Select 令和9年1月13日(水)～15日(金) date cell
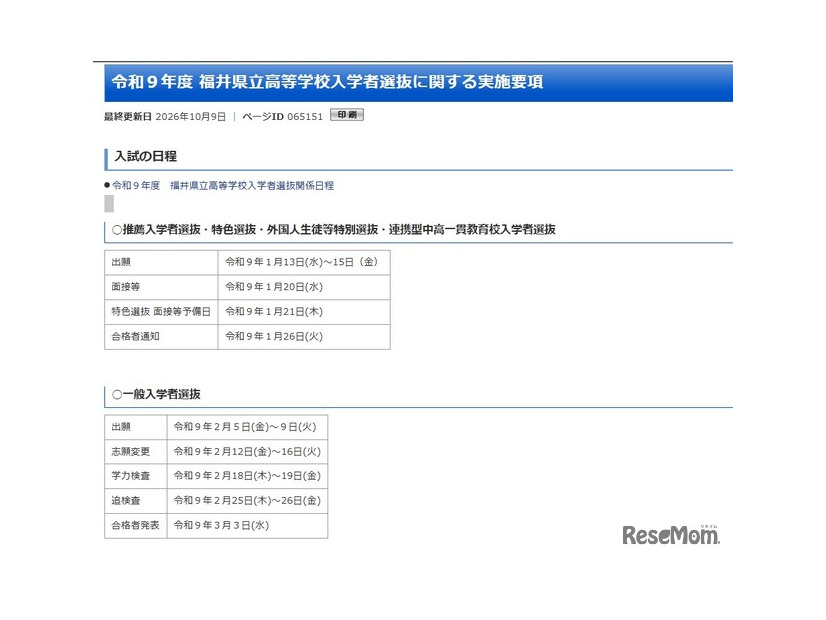This screenshot has width=826, height=620. (x=304, y=262)
